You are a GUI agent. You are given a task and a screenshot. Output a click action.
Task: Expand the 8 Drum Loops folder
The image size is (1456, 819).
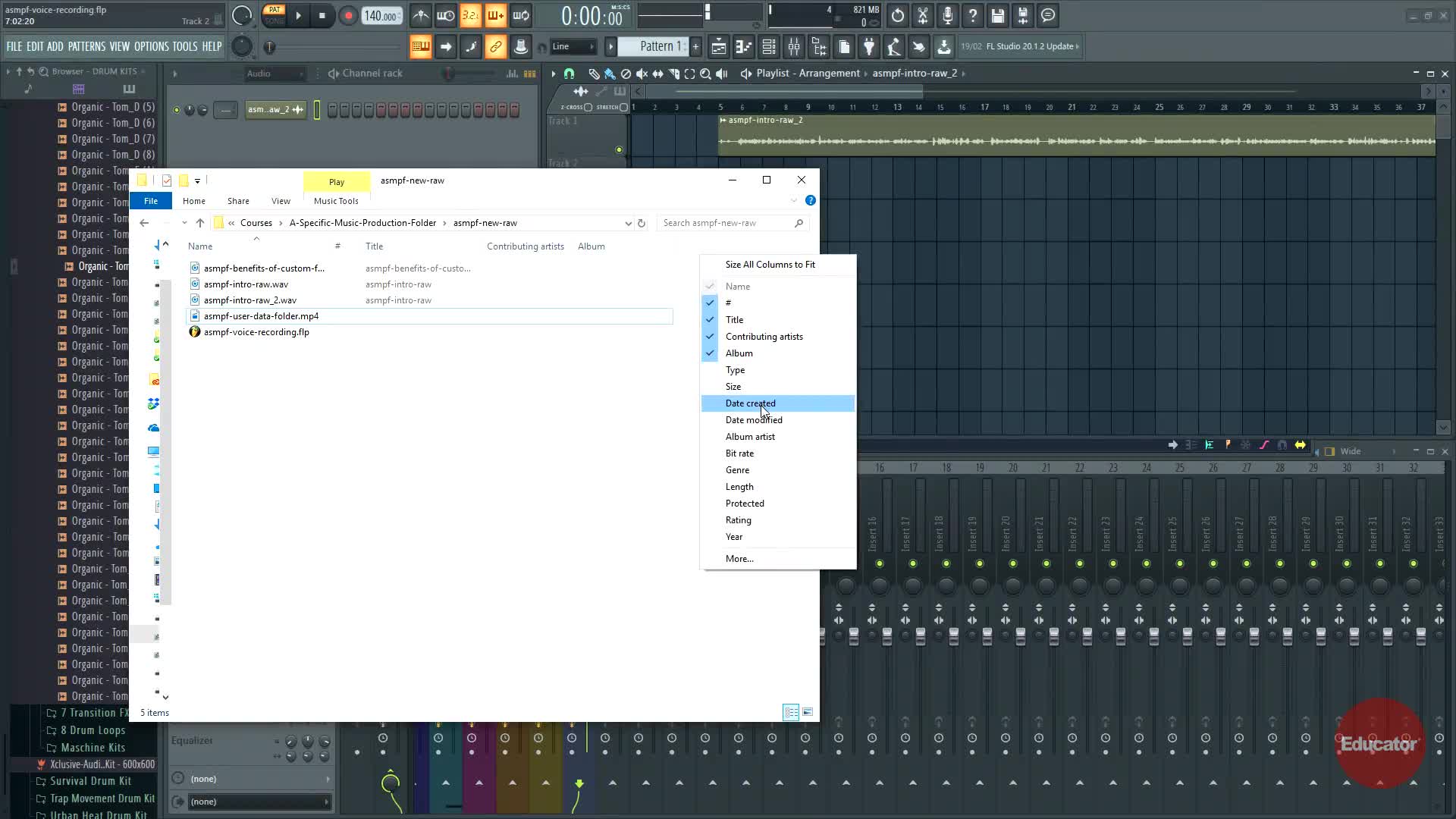coord(93,730)
